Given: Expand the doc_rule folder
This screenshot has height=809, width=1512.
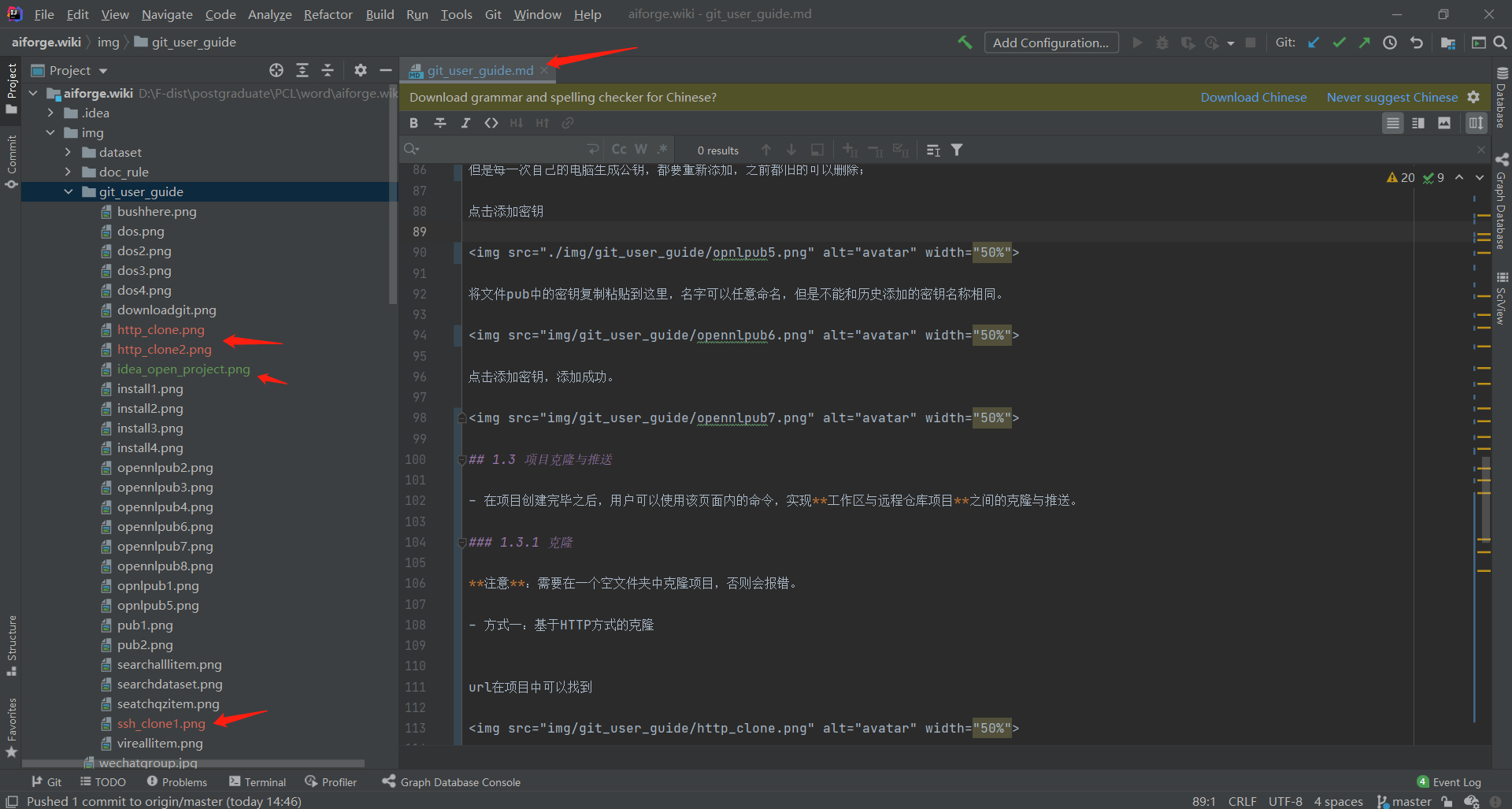Looking at the screenshot, I should pyautogui.click(x=68, y=172).
